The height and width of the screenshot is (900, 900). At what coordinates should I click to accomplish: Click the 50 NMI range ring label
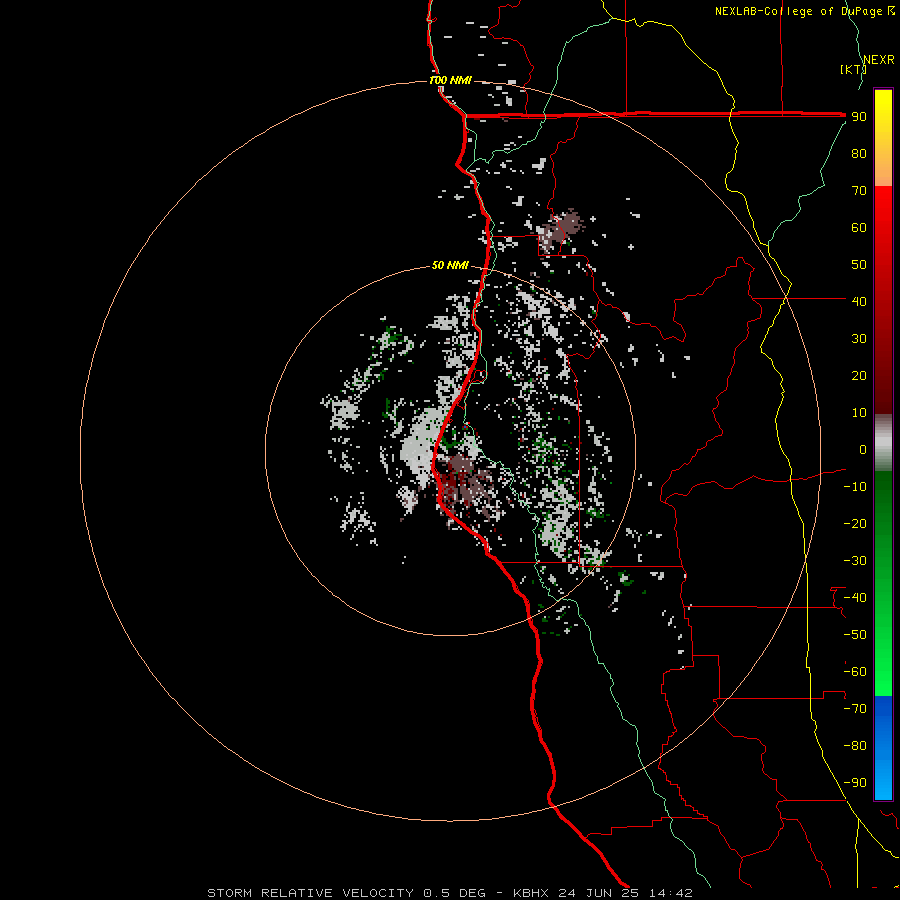[x=451, y=265]
